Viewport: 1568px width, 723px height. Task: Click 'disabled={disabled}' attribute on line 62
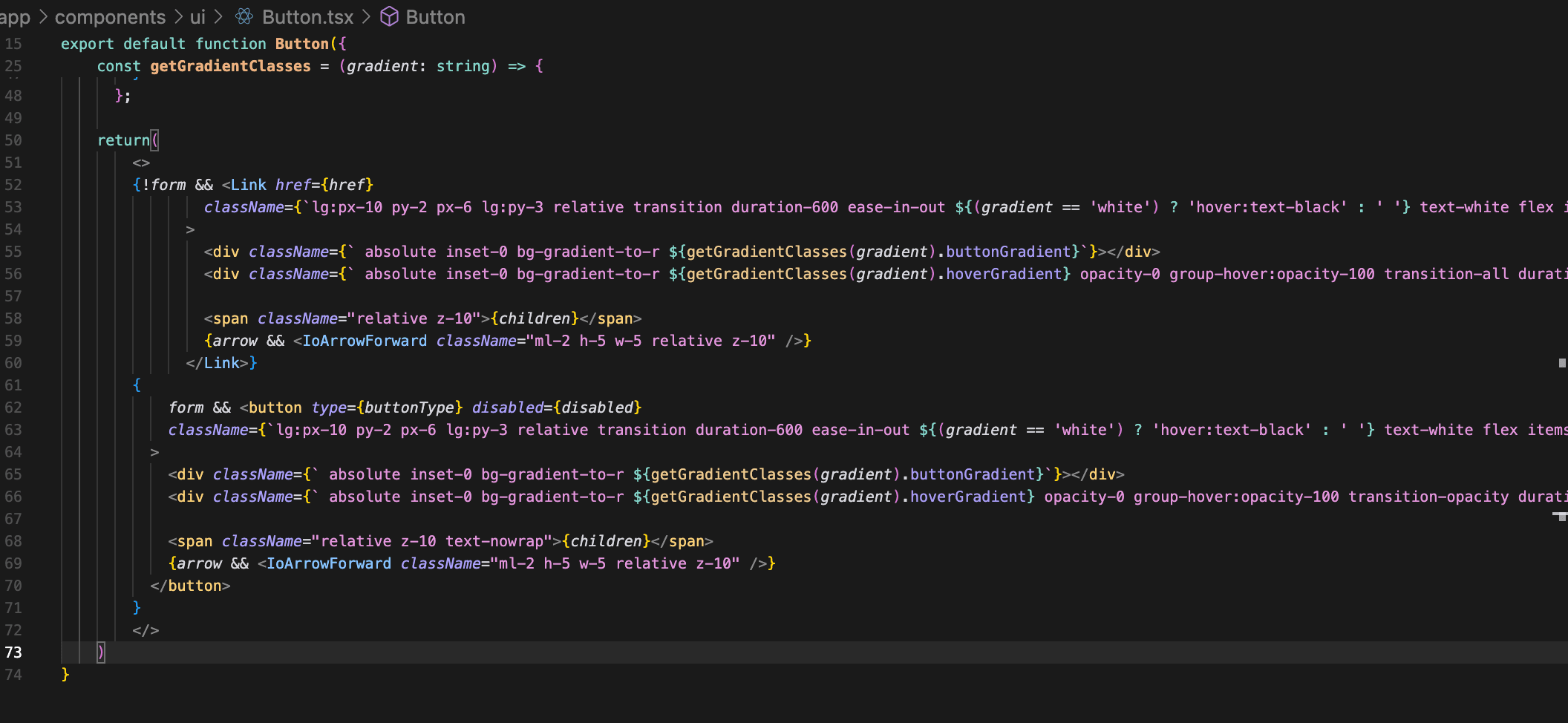point(557,408)
